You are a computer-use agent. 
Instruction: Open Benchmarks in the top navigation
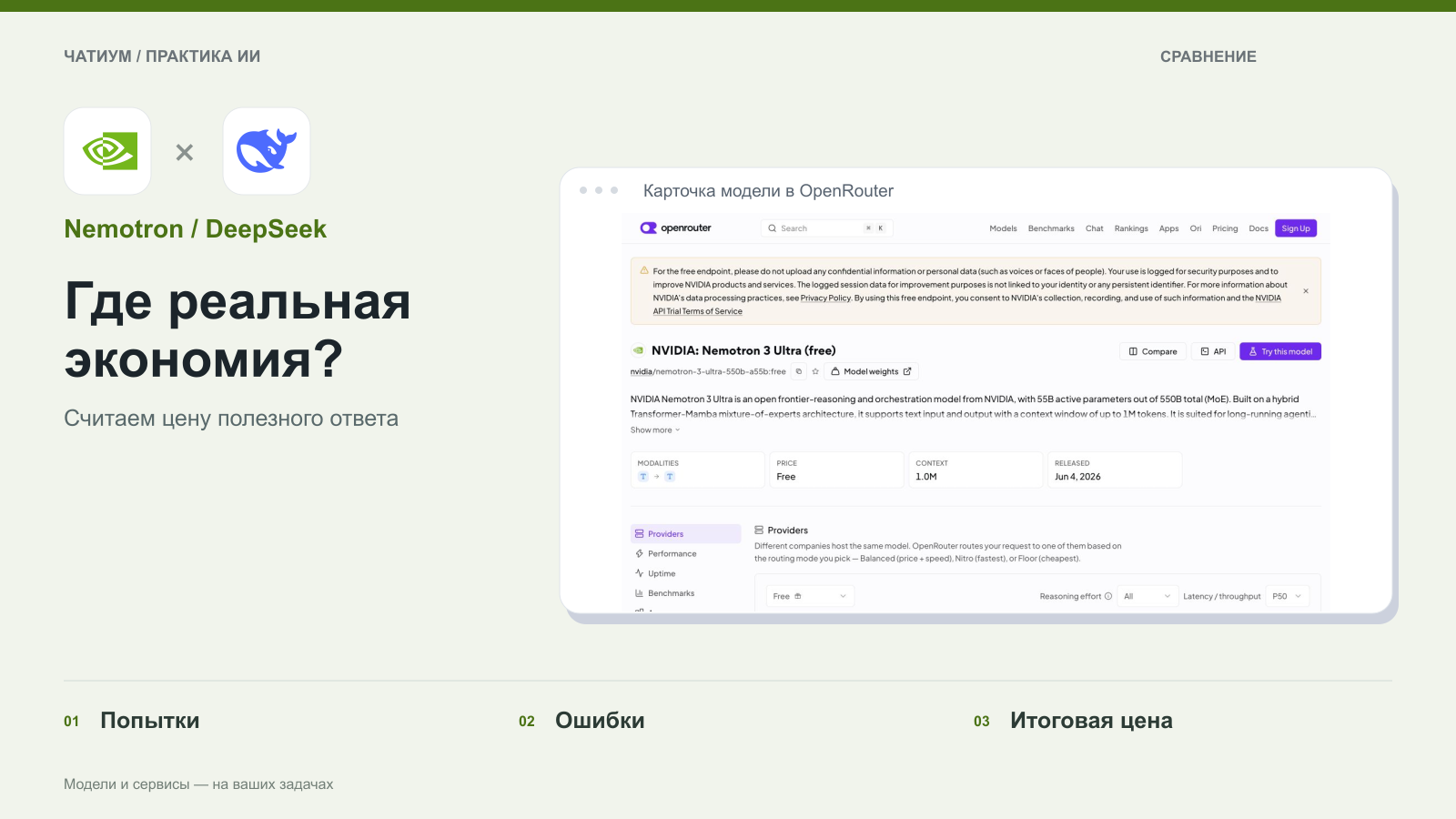point(1051,228)
